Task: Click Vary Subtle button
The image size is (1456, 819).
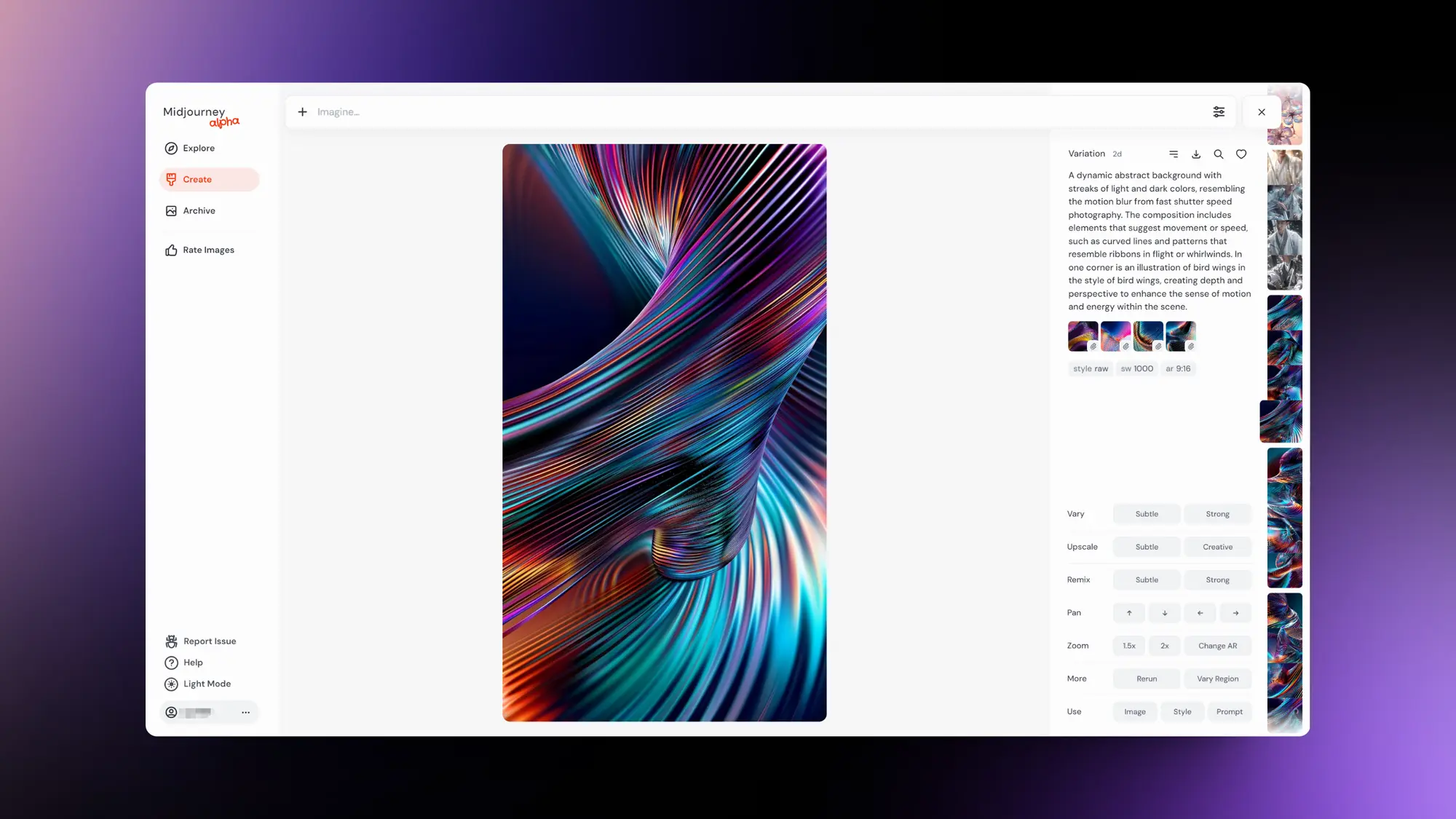Action: pyautogui.click(x=1147, y=514)
